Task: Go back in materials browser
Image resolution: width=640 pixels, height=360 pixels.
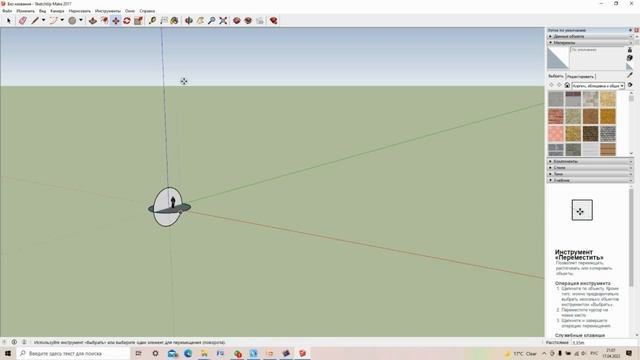Action: click(x=551, y=85)
